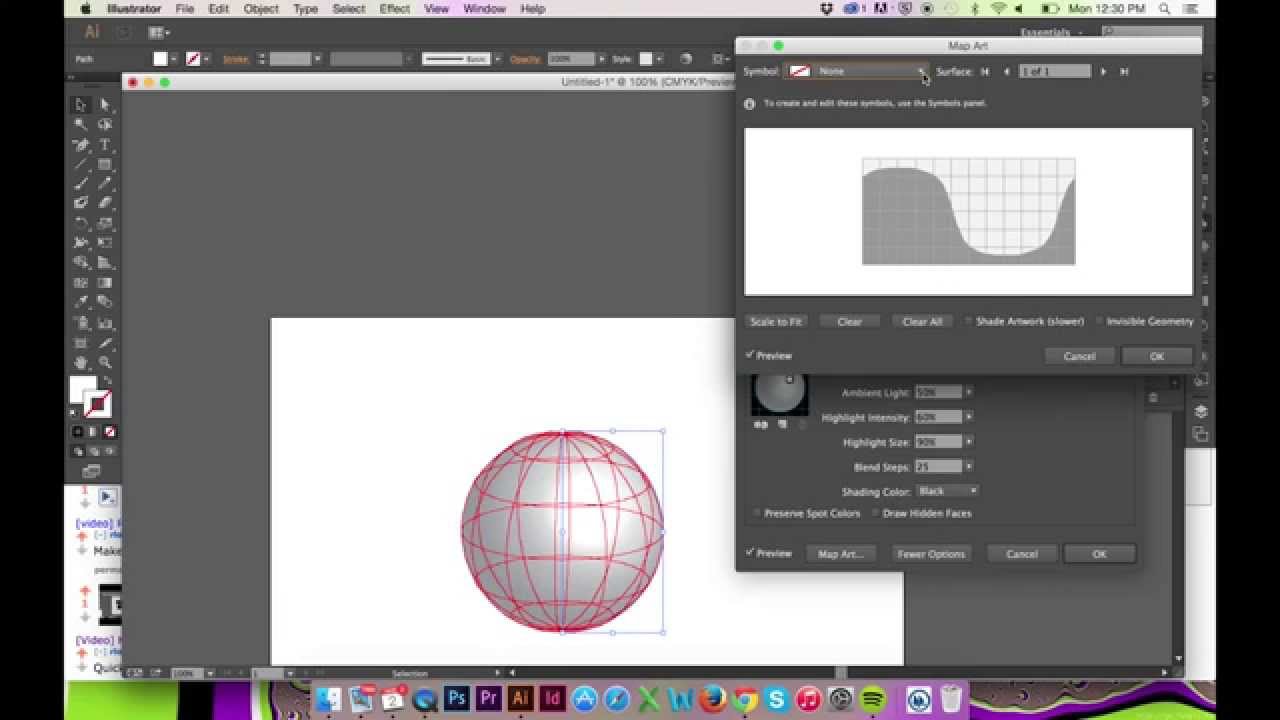The width and height of the screenshot is (1280, 720).
Task: Enable Preserve Spot Colors checkbox
Action: pos(757,513)
